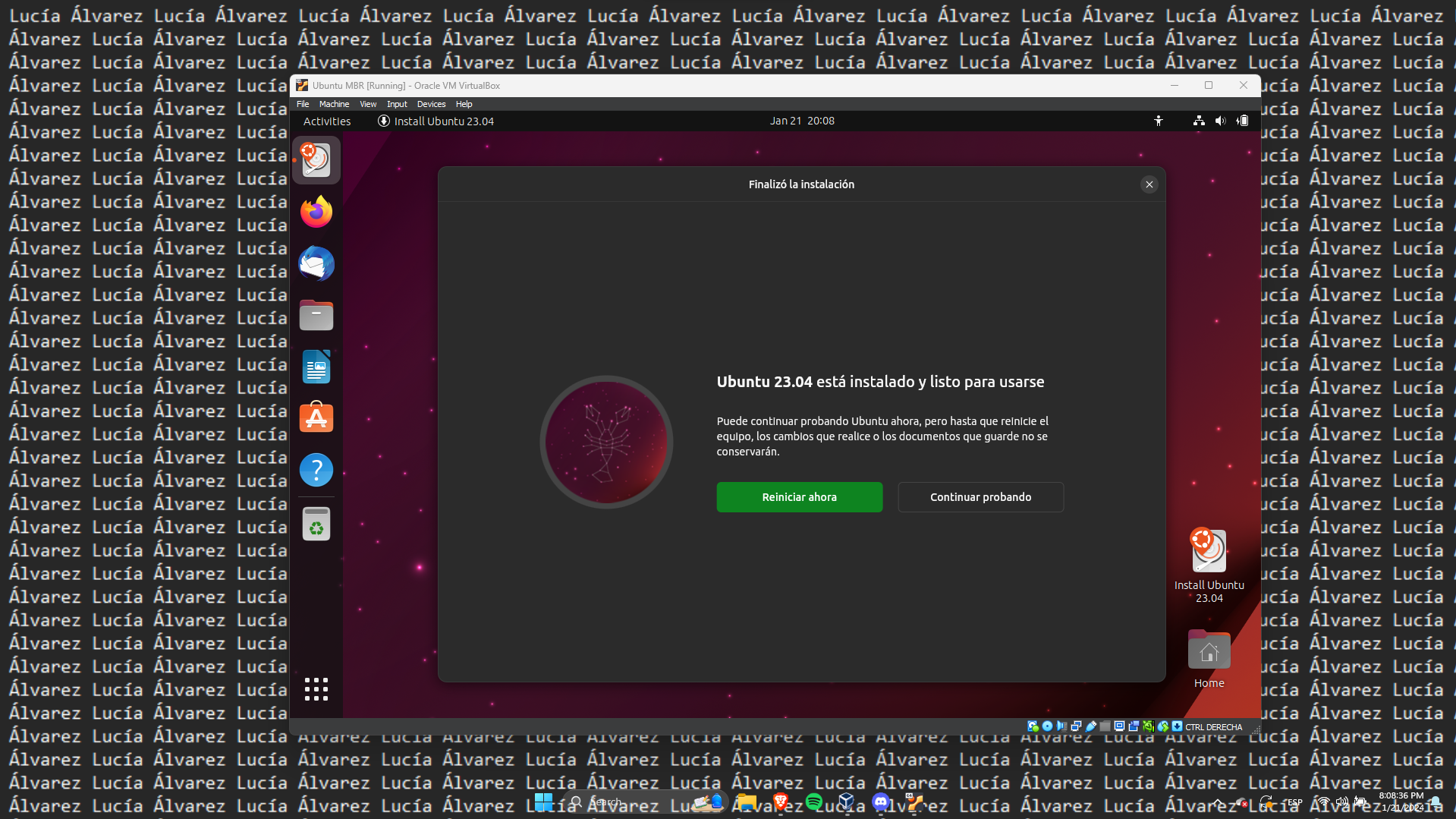The width and height of the screenshot is (1456, 819).
Task: Open Firefox from the Ubuntu dock
Action: point(316,212)
